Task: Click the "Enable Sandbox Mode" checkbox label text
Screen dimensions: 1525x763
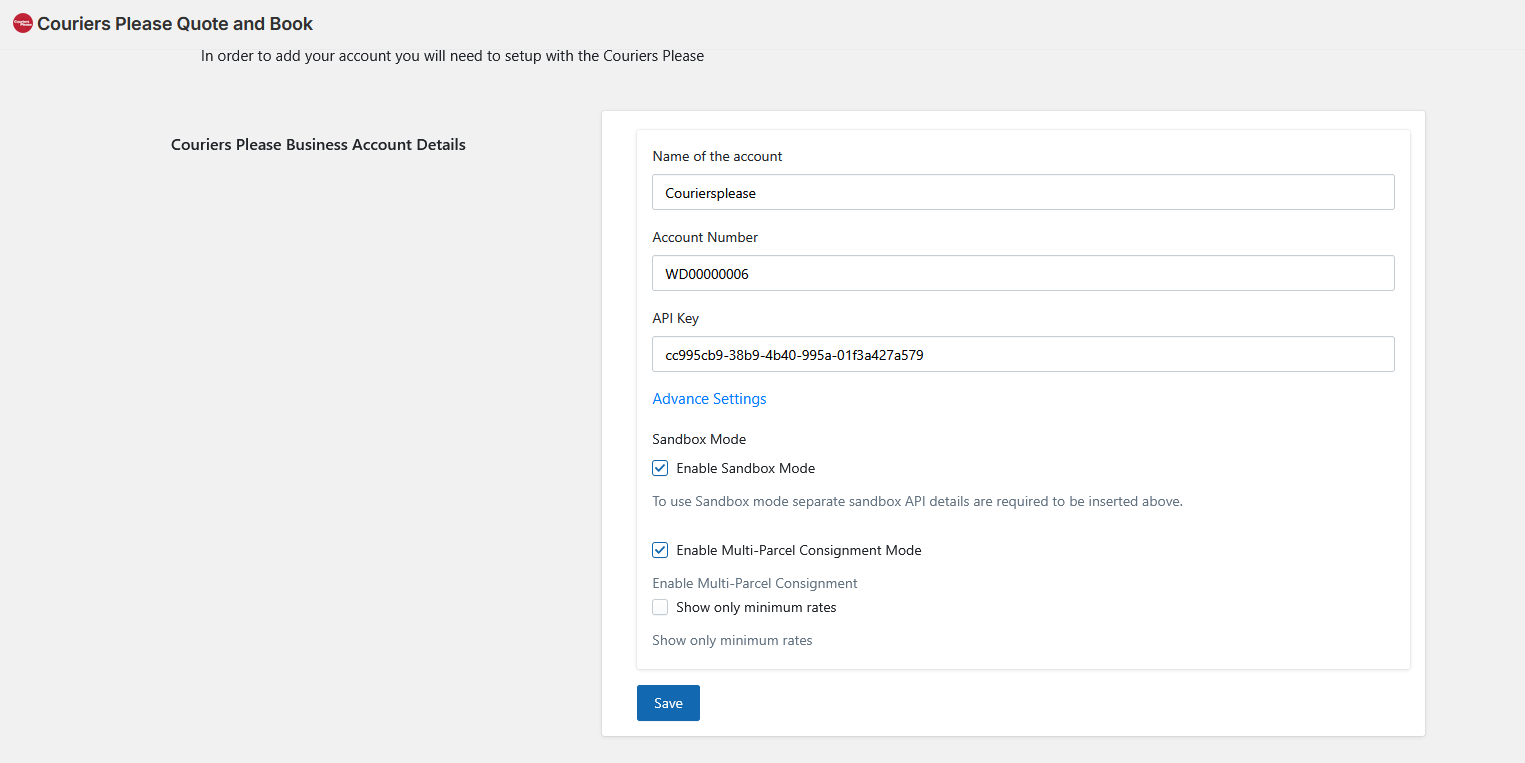Action: pos(745,468)
